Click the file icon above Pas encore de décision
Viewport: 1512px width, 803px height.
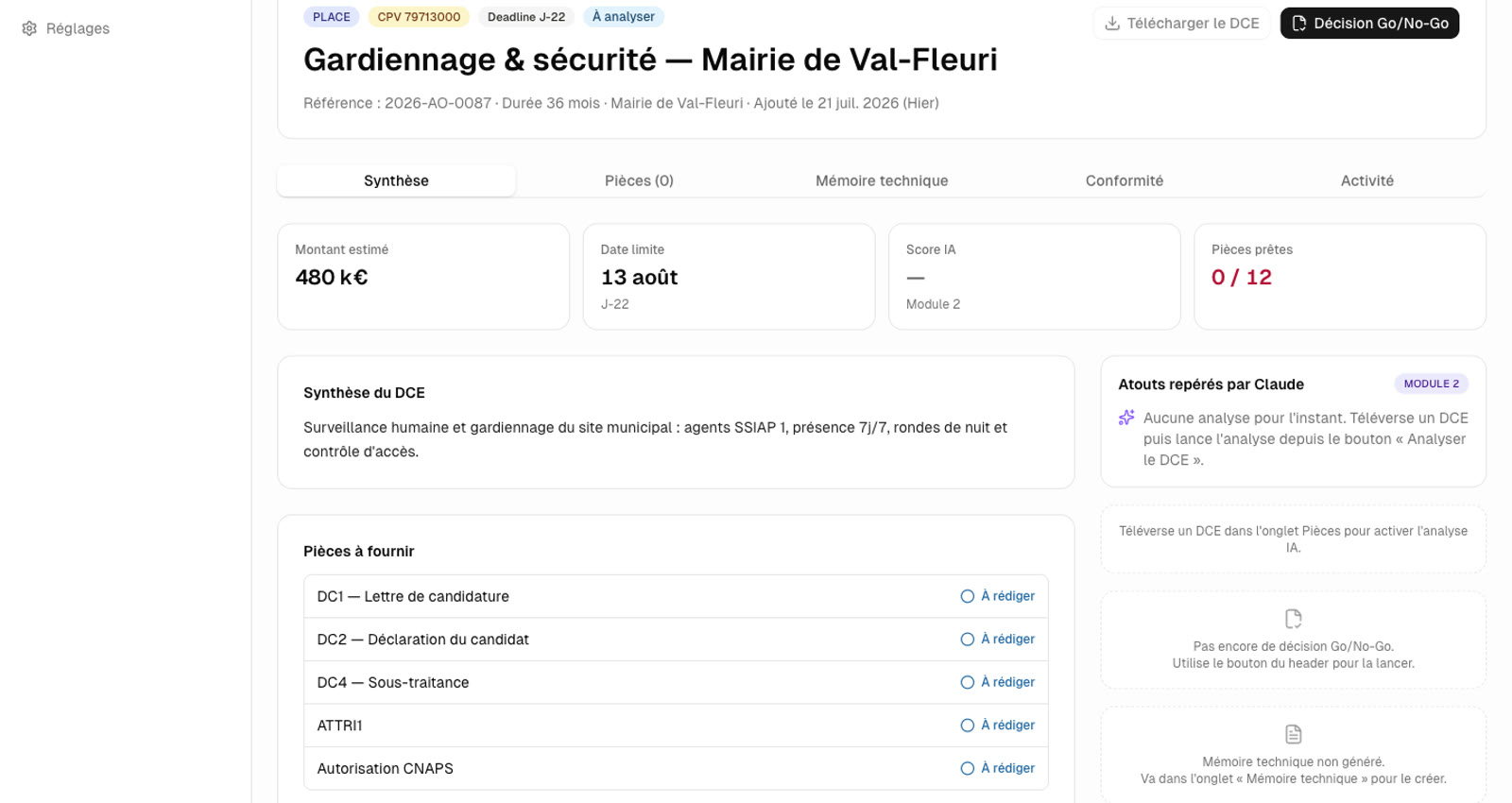tap(1294, 619)
